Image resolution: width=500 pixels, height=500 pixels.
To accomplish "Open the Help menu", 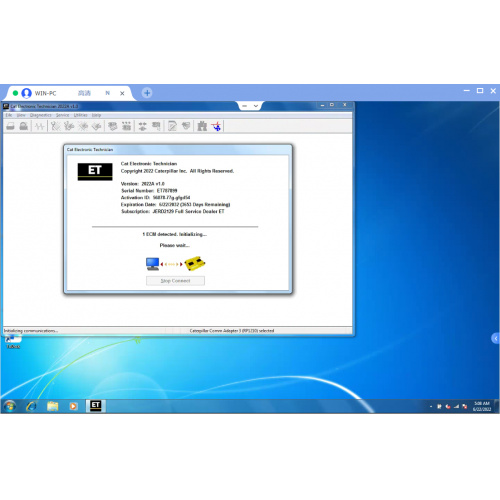I will tap(96, 115).
